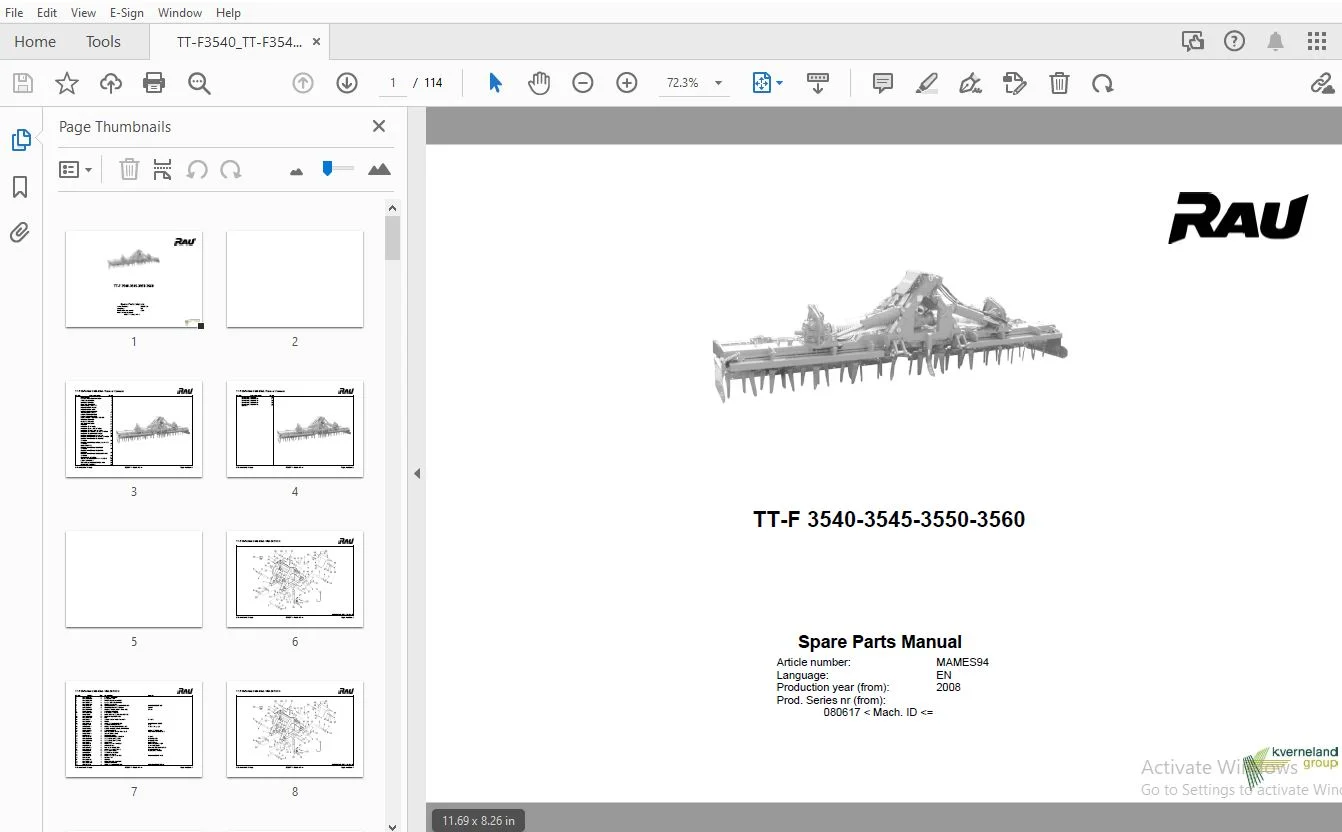Select page 3 thumbnail

click(134, 429)
